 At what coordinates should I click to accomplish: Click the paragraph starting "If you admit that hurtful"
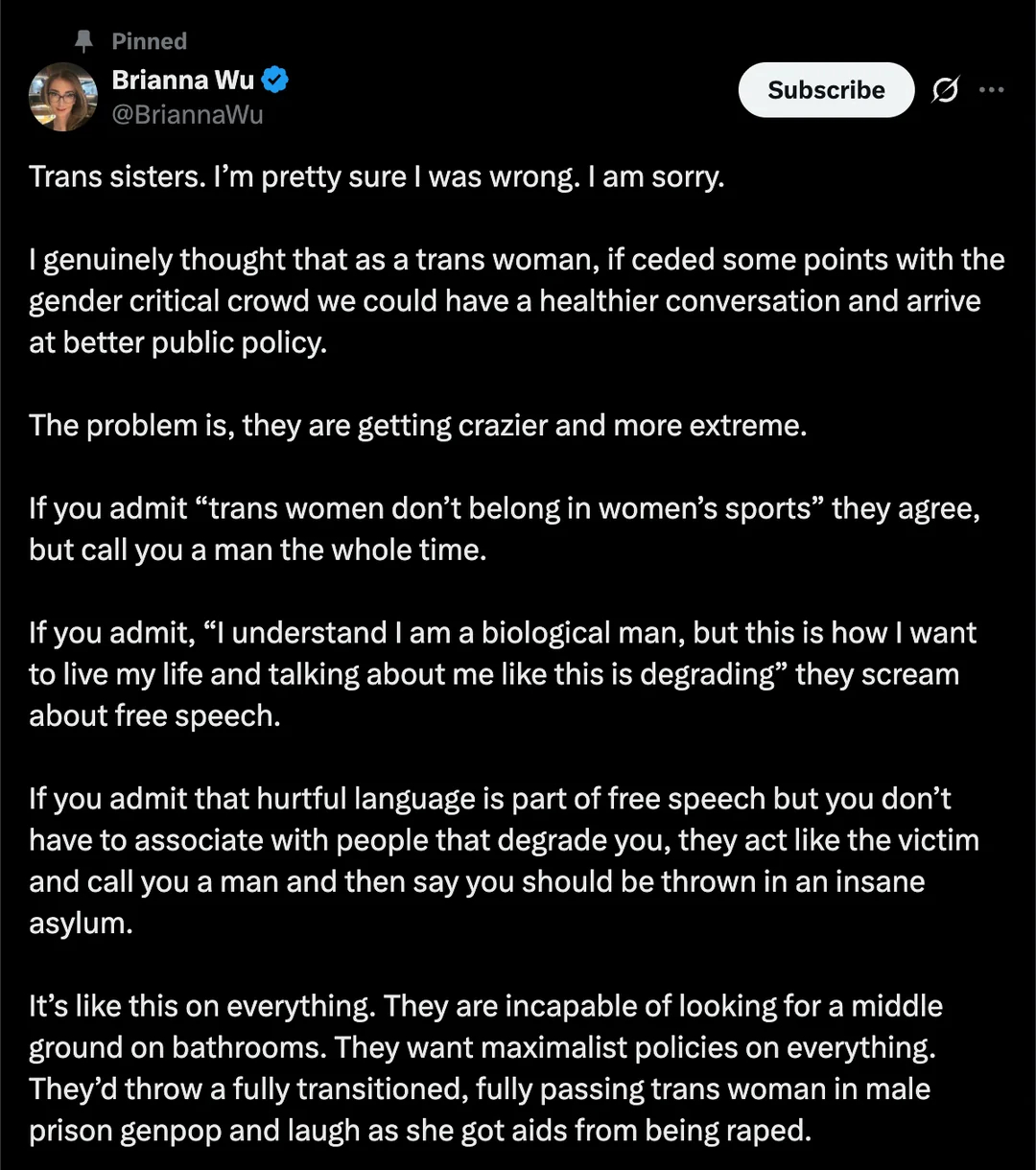504,840
